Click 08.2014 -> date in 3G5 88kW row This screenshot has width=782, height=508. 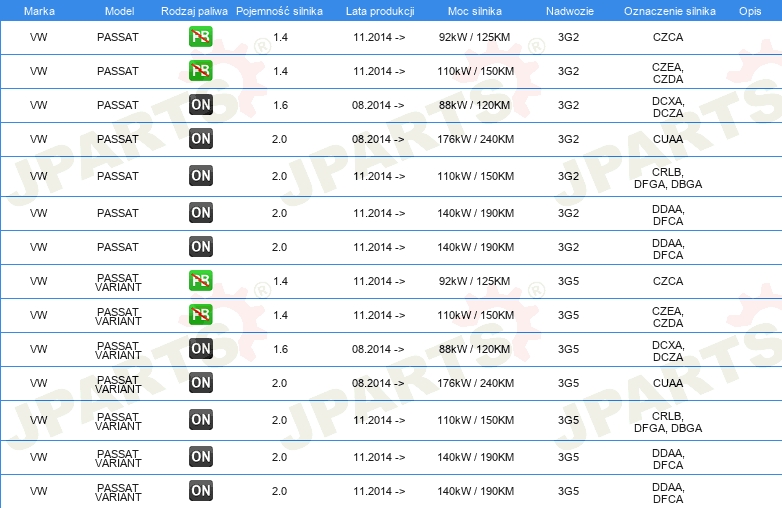pyautogui.click(x=378, y=349)
